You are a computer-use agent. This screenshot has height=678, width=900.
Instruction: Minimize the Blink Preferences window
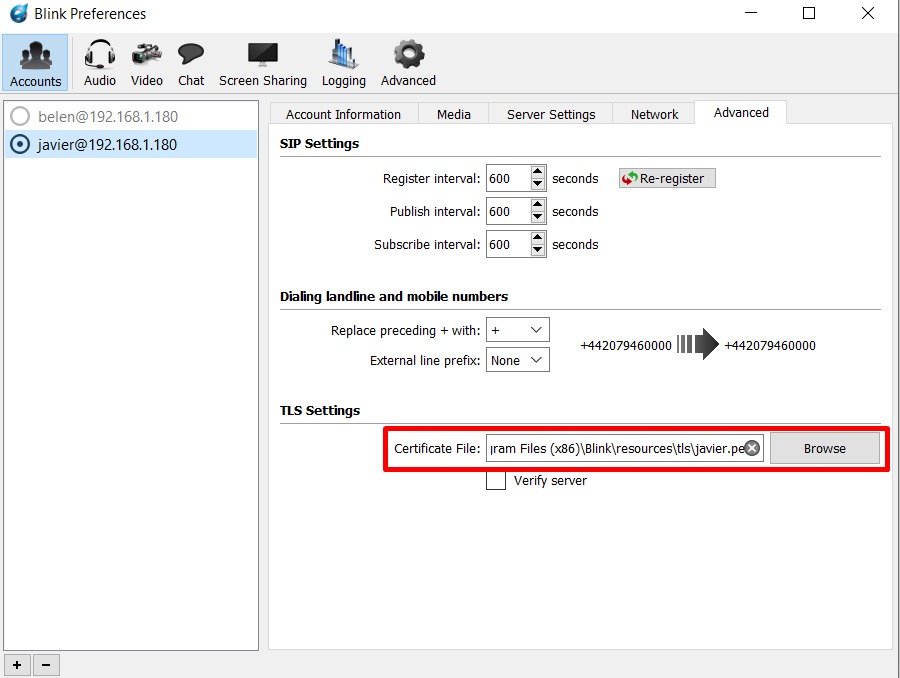pos(751,13)
